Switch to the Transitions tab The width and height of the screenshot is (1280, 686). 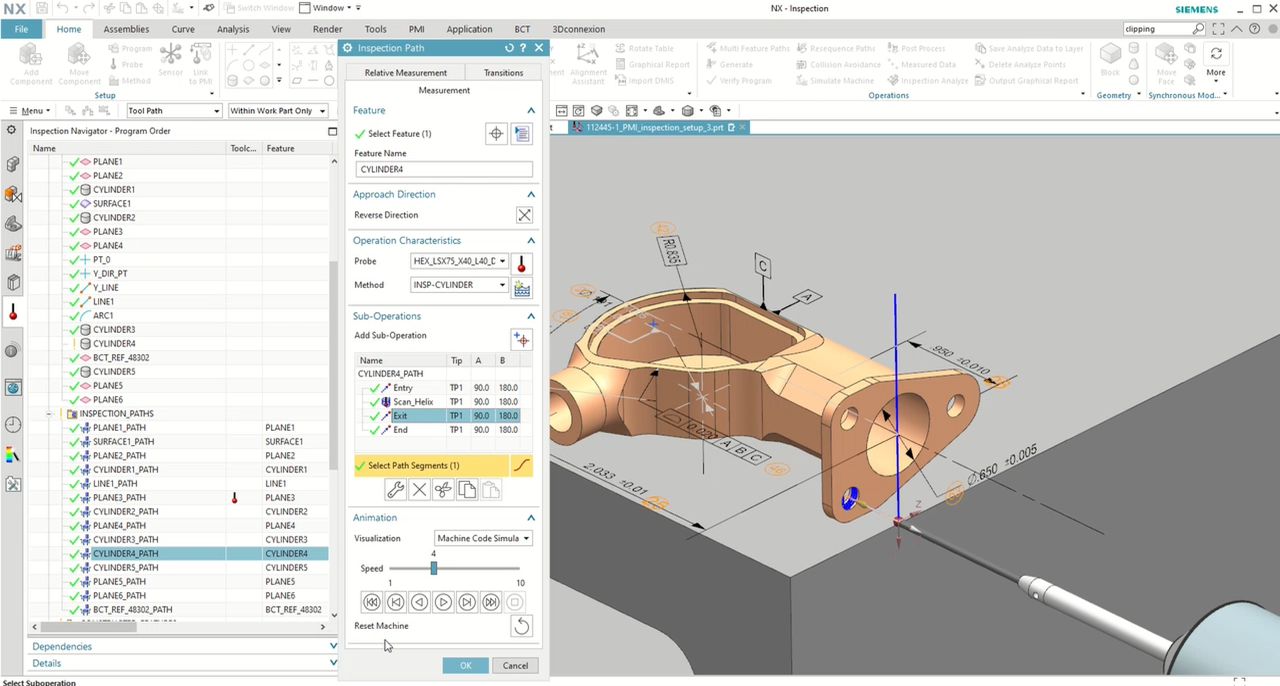click(503, 72)
